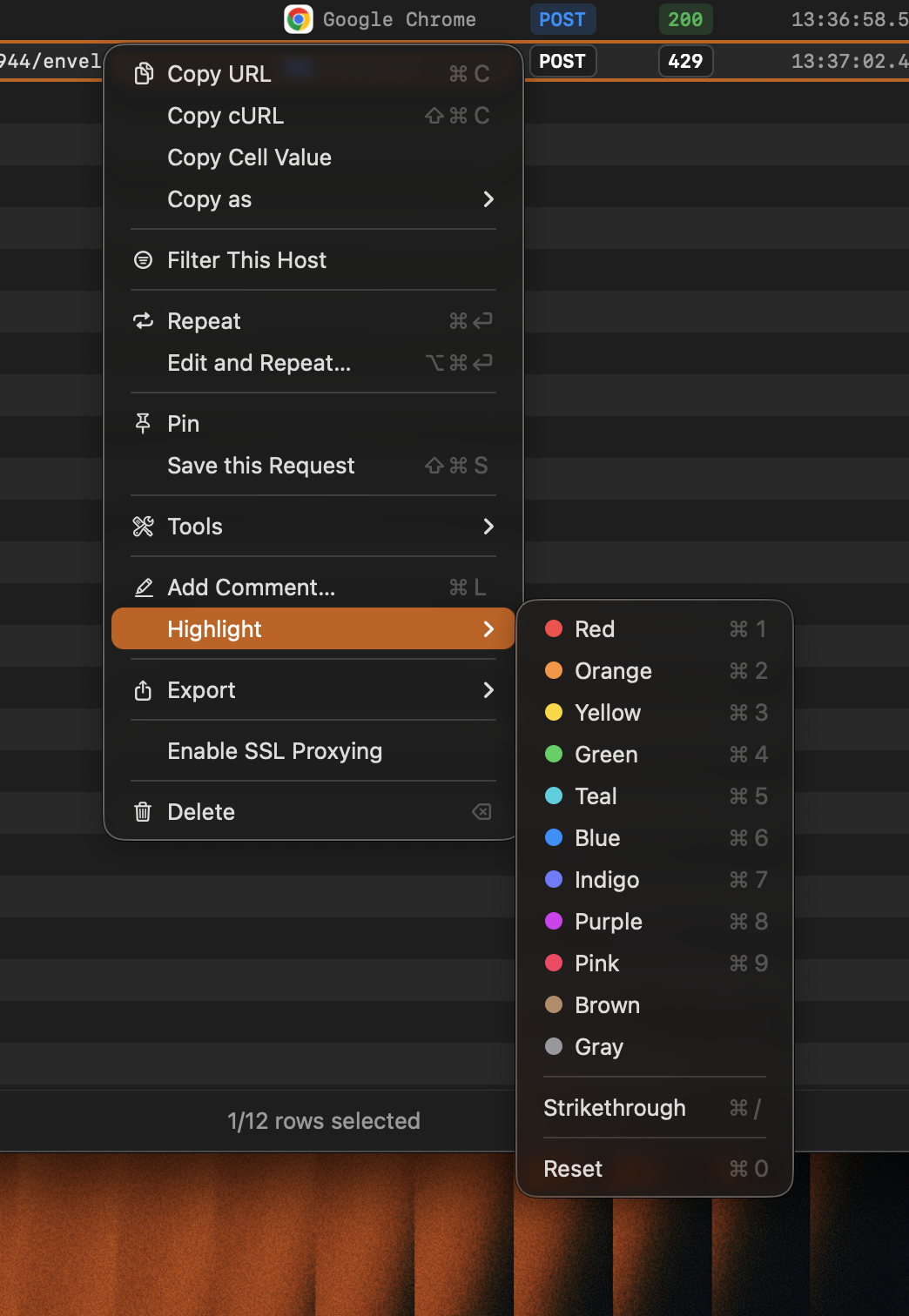Click the white POST method in selected row
Image resolution: width=909 pixels, height=1316 pixels.
[562, 61]
